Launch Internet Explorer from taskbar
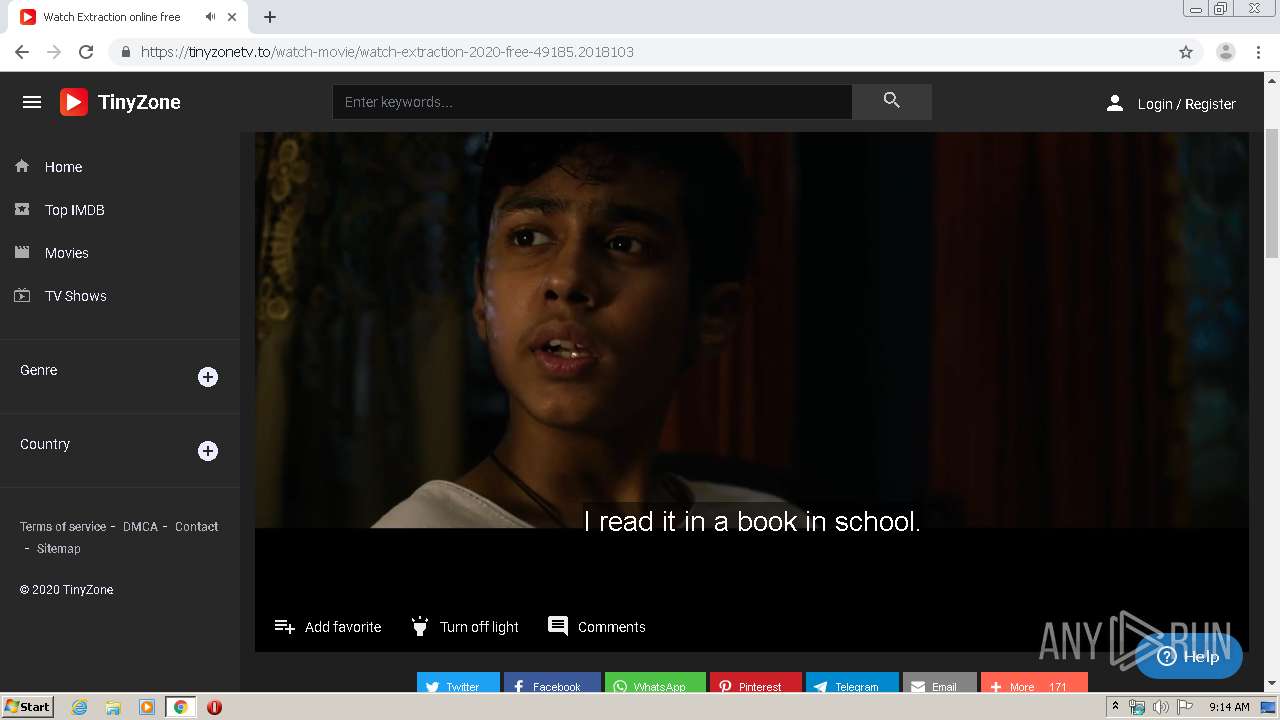Image resolution: width=1280 pixels, height=720 pixels. tap(80, 707)
